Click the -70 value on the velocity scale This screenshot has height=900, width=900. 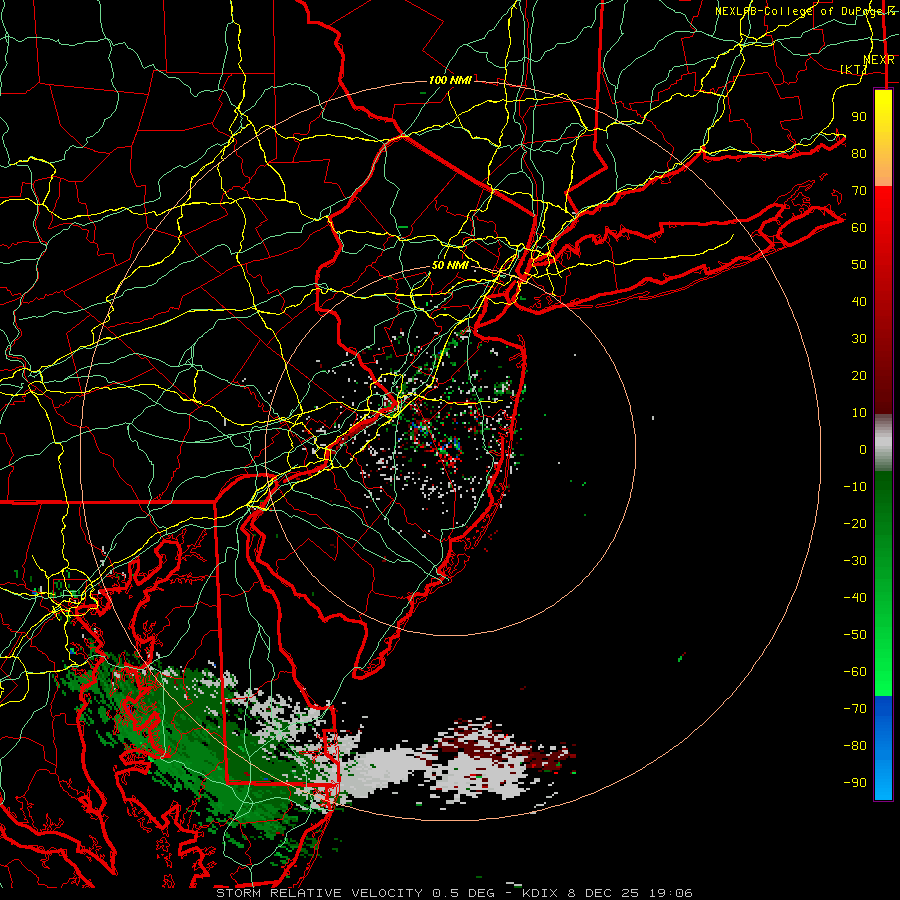pyautogui.click(x=855, y=708)
